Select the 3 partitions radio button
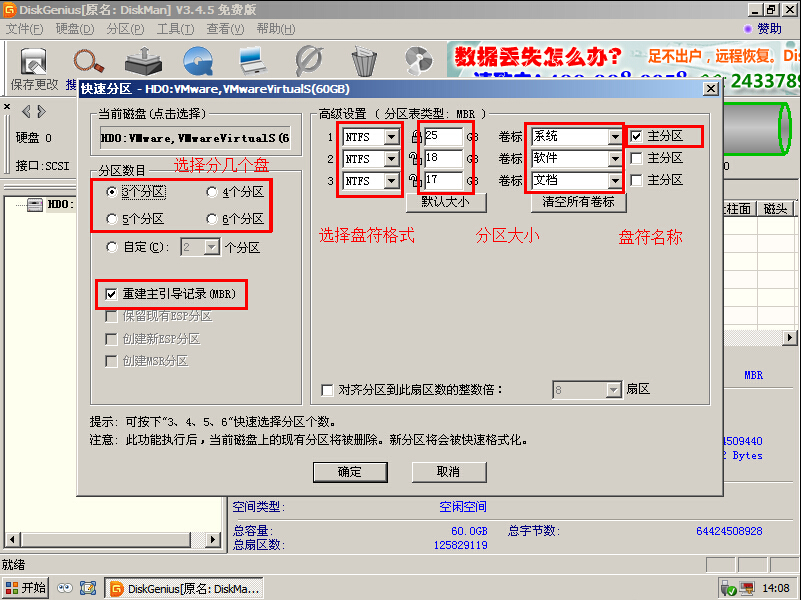The height and width of the screenshot is (600, 801). [111, 192]
